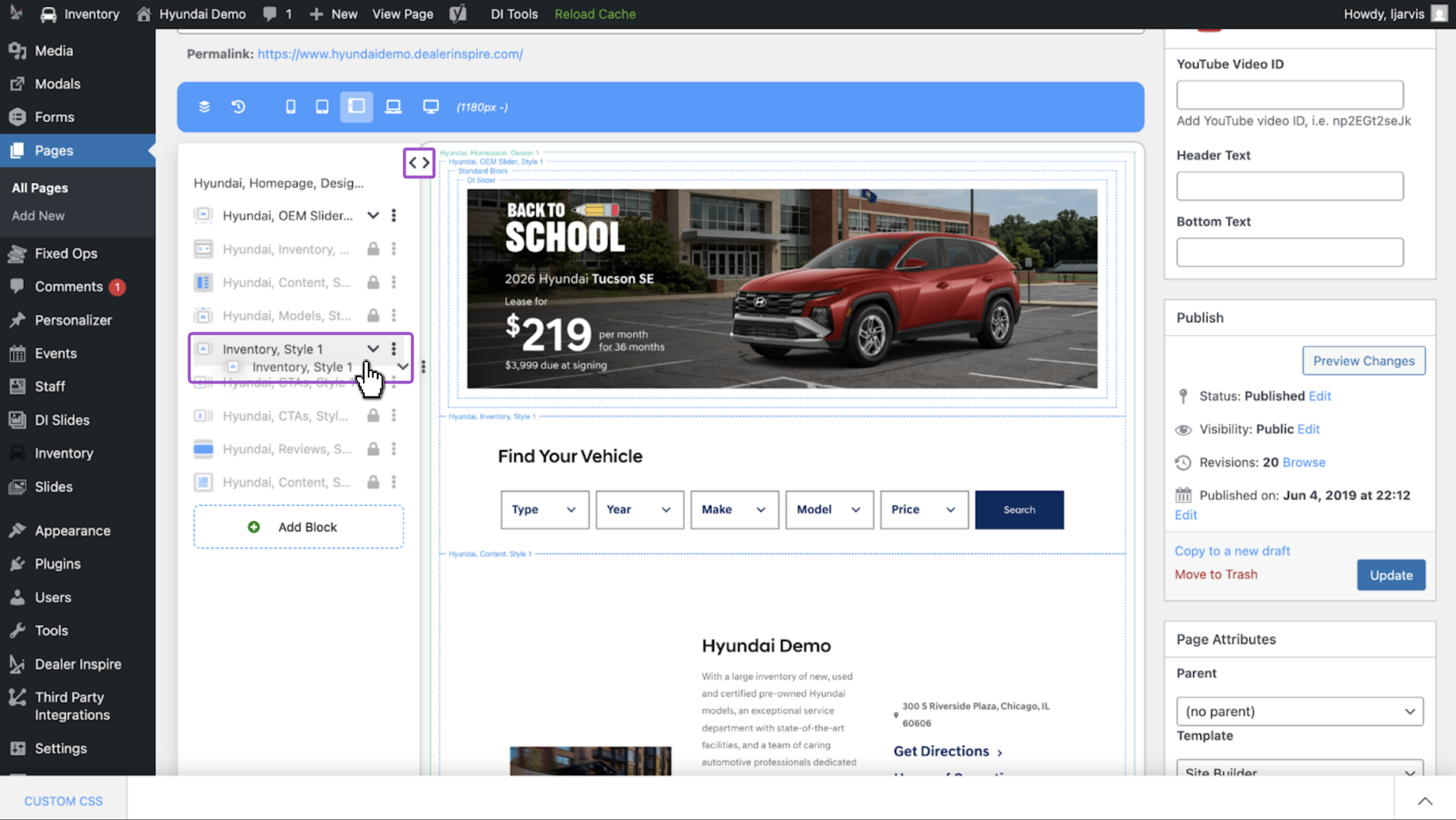Switch preview to mobile phone view

coord(291,106)
